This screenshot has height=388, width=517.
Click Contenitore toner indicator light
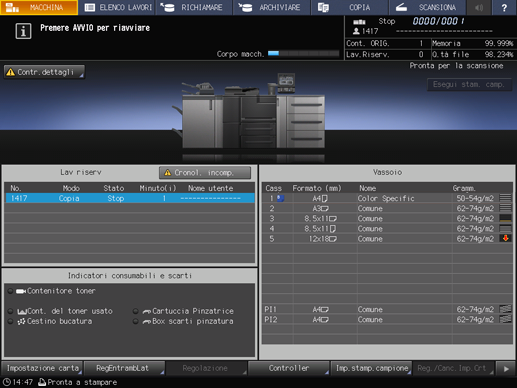tap(10, 291)
